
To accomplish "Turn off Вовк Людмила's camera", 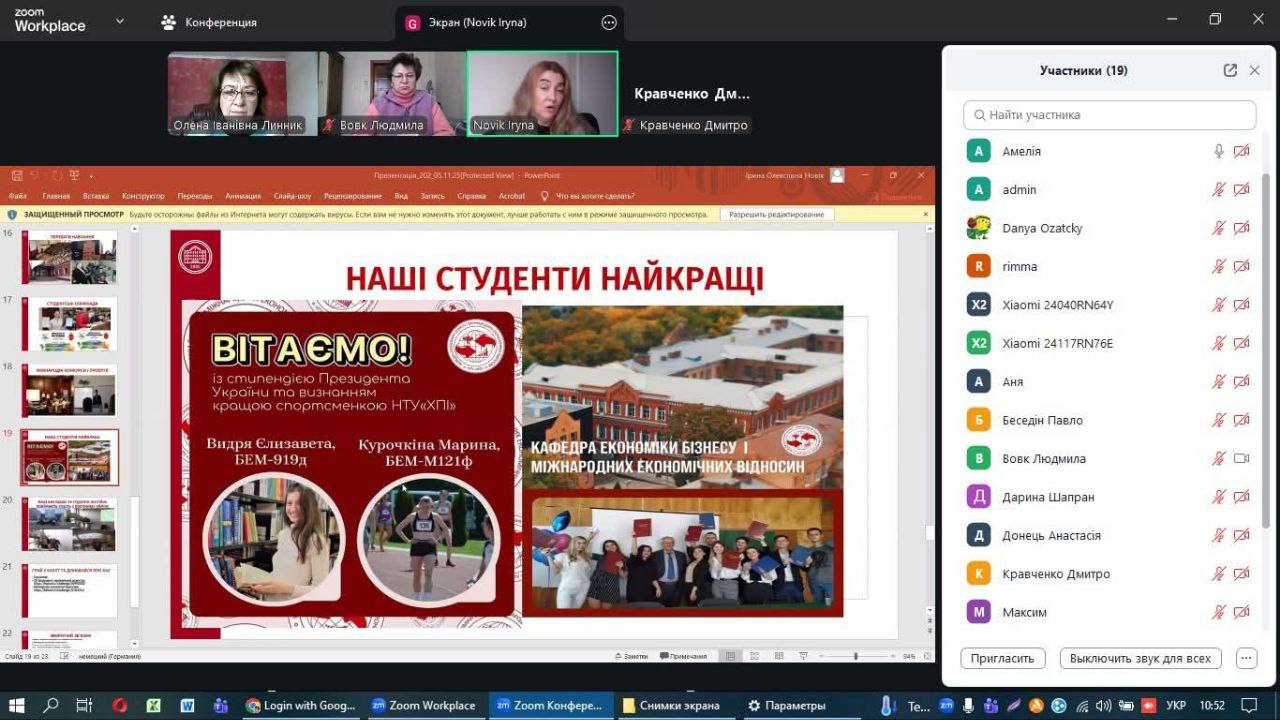I will 1242,458.
